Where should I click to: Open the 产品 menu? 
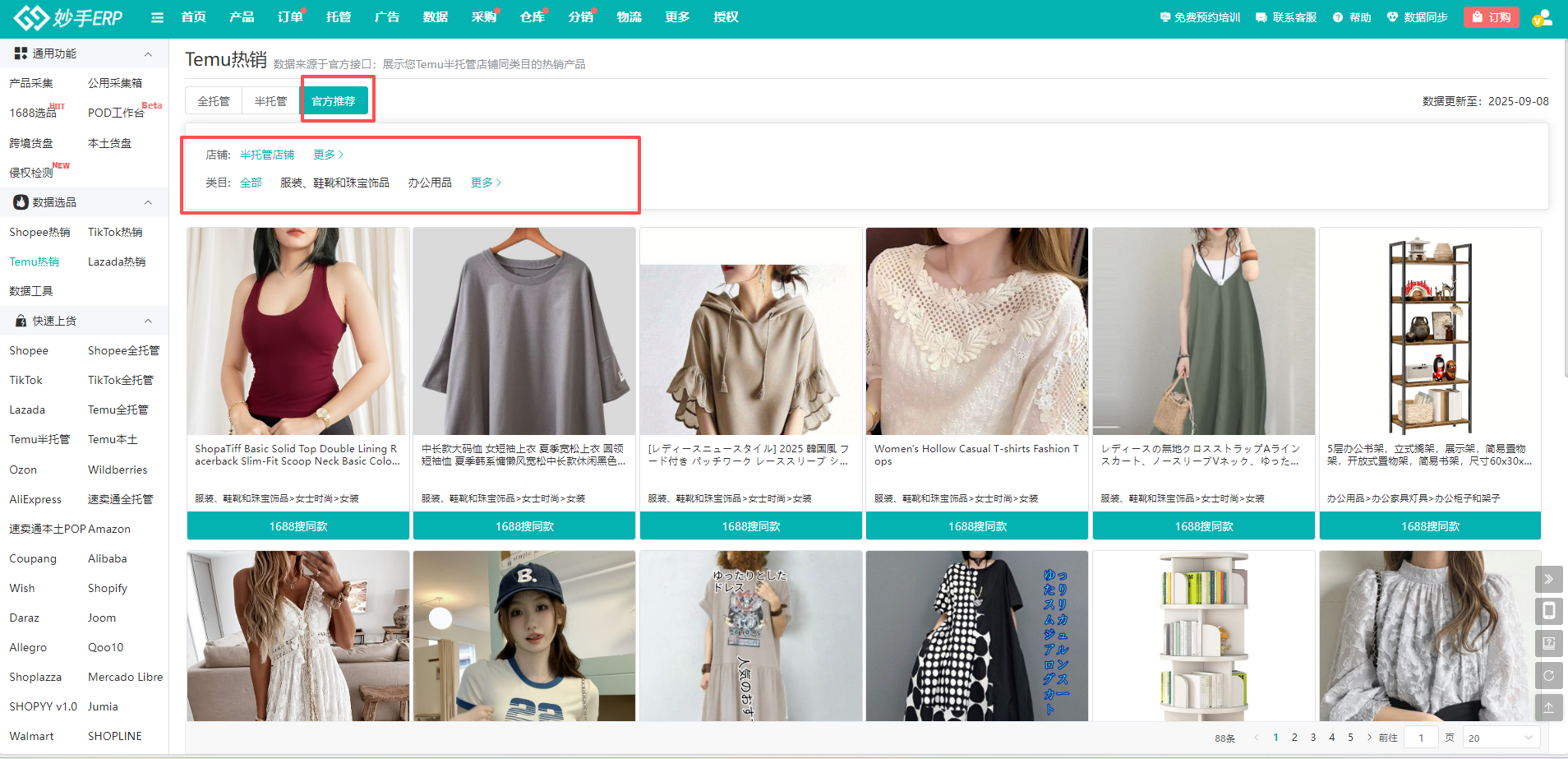point(242,17)
